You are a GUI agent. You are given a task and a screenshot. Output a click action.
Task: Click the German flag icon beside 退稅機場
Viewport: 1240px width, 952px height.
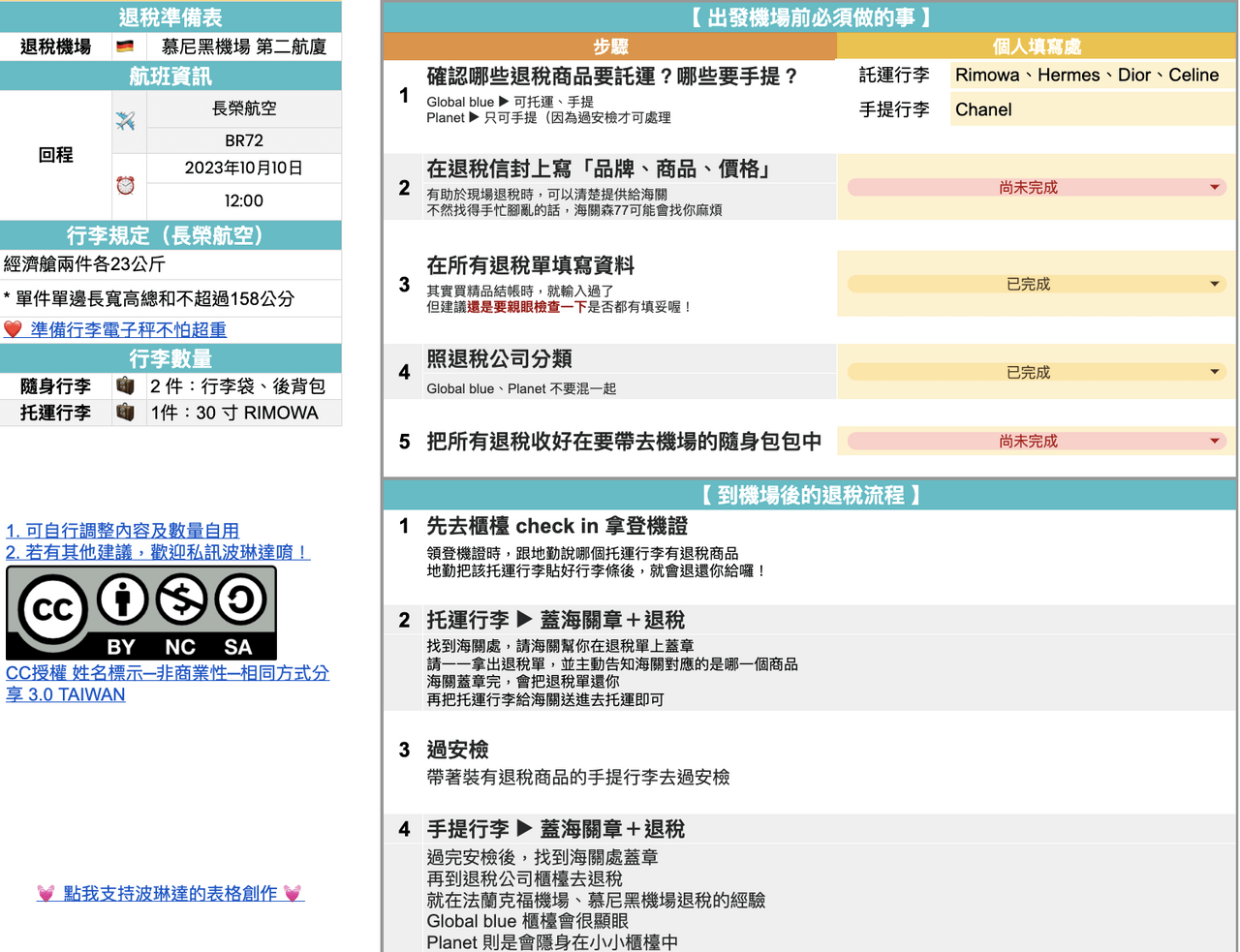pyautogui.click(x=125, y=46)
